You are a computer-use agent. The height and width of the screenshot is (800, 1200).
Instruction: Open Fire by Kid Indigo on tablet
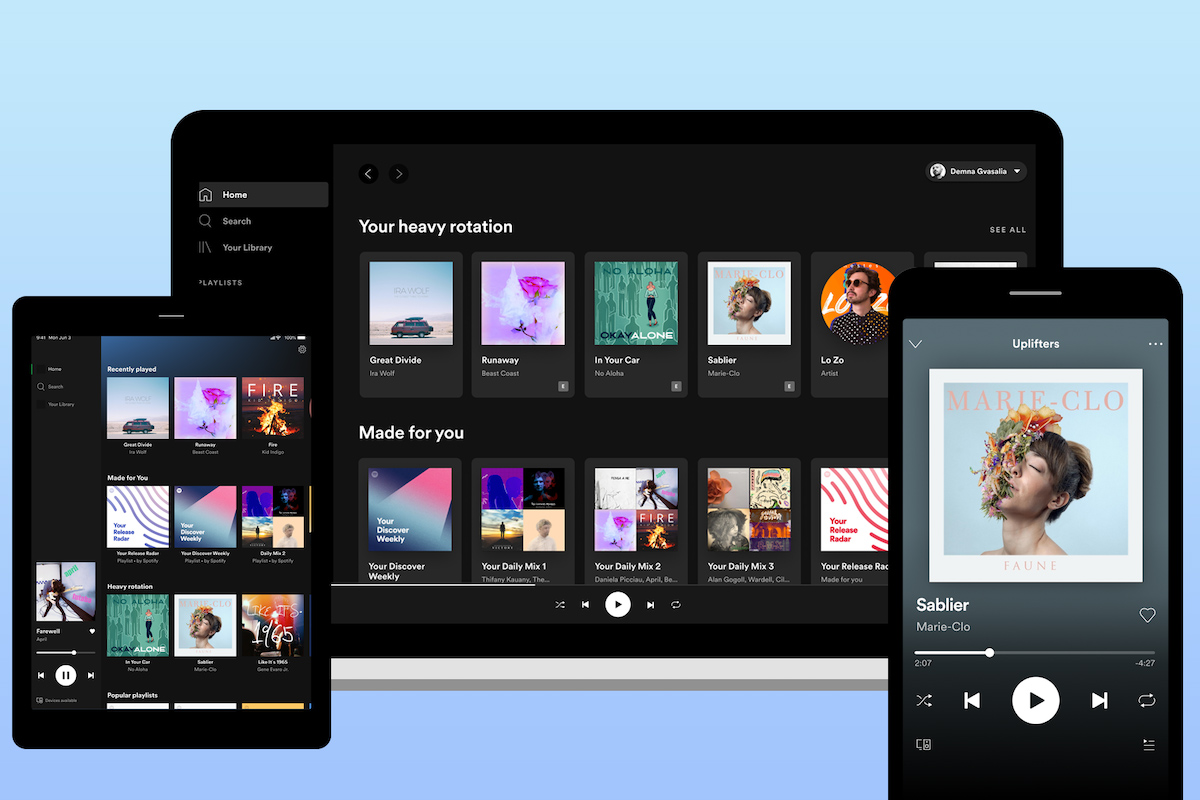click(272, 415)
